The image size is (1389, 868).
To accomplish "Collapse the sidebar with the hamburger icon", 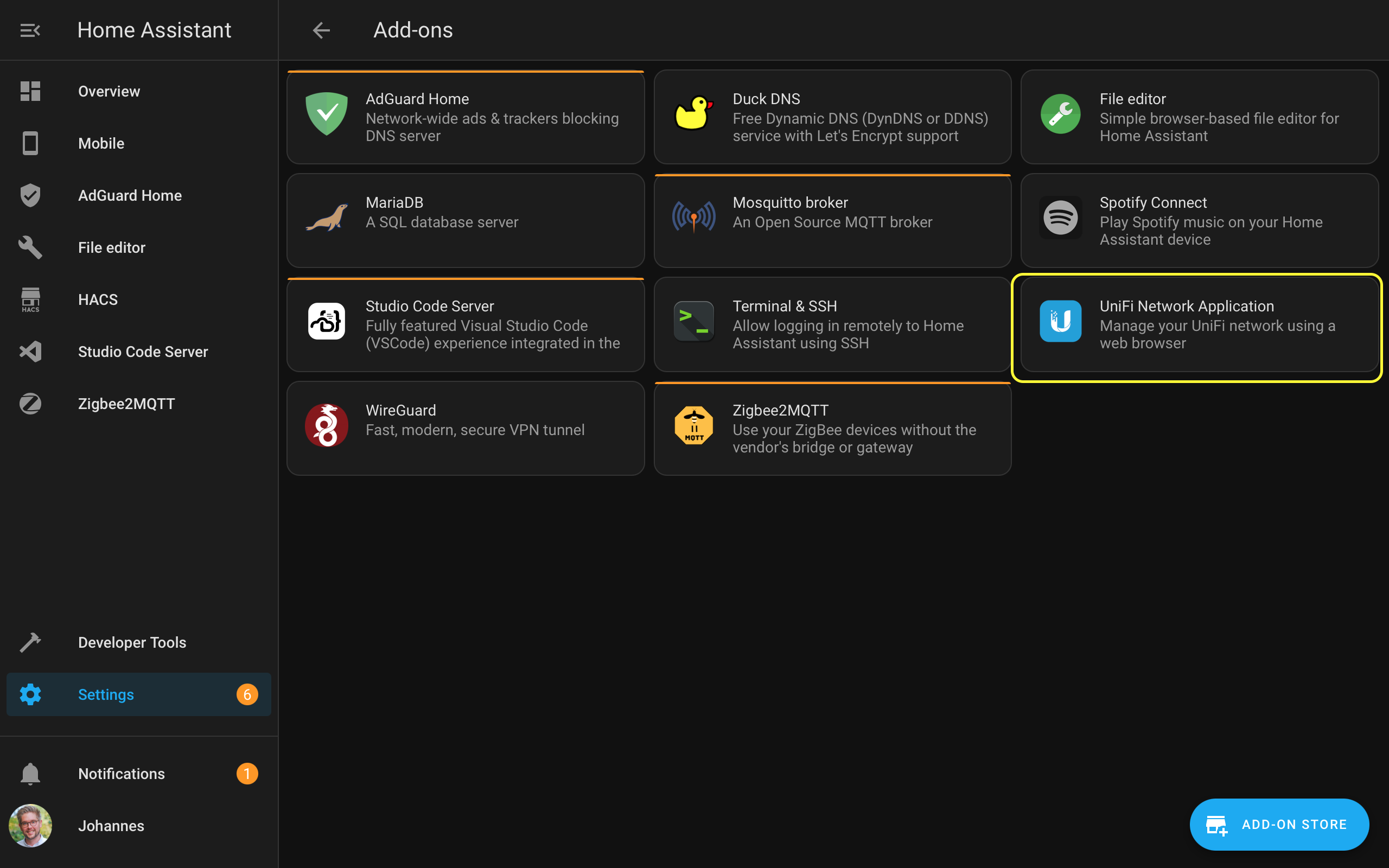I will (x=30, y=30).
